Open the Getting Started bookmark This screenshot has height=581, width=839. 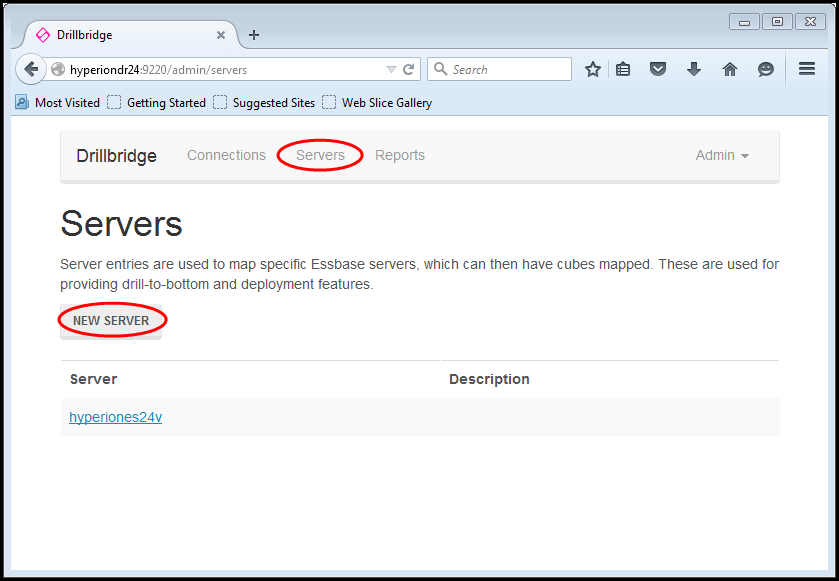(x=156, y=103)
